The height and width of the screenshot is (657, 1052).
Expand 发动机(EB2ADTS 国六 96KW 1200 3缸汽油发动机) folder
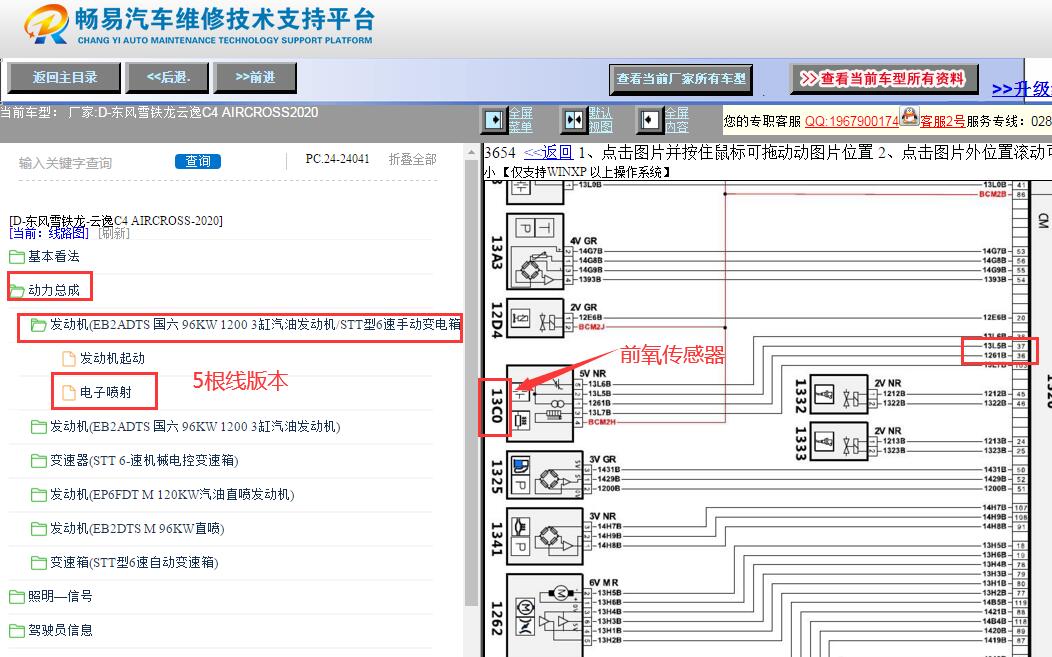tap(195, 427)
